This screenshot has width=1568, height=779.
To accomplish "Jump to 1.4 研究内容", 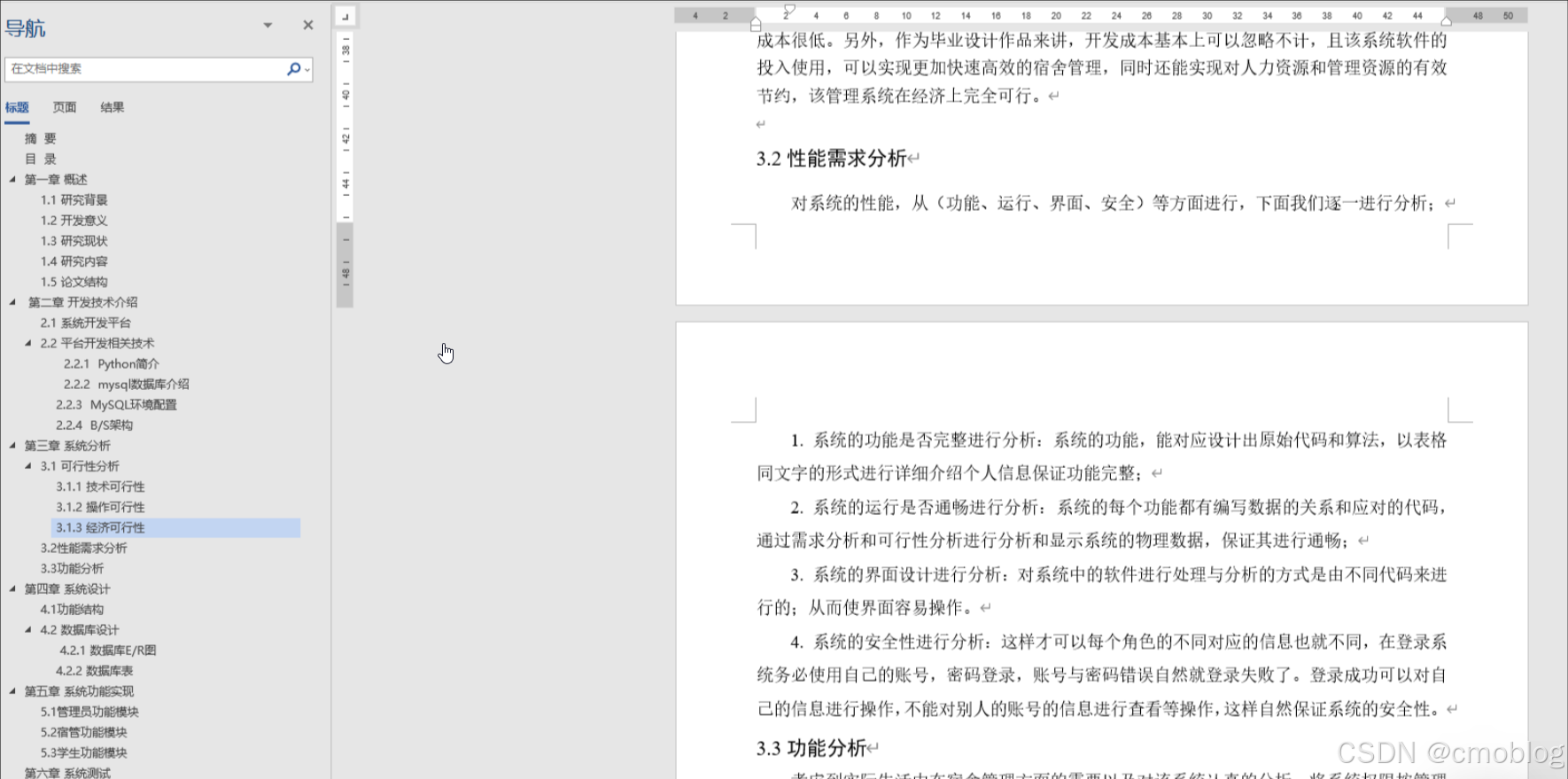I will (74, 261).
